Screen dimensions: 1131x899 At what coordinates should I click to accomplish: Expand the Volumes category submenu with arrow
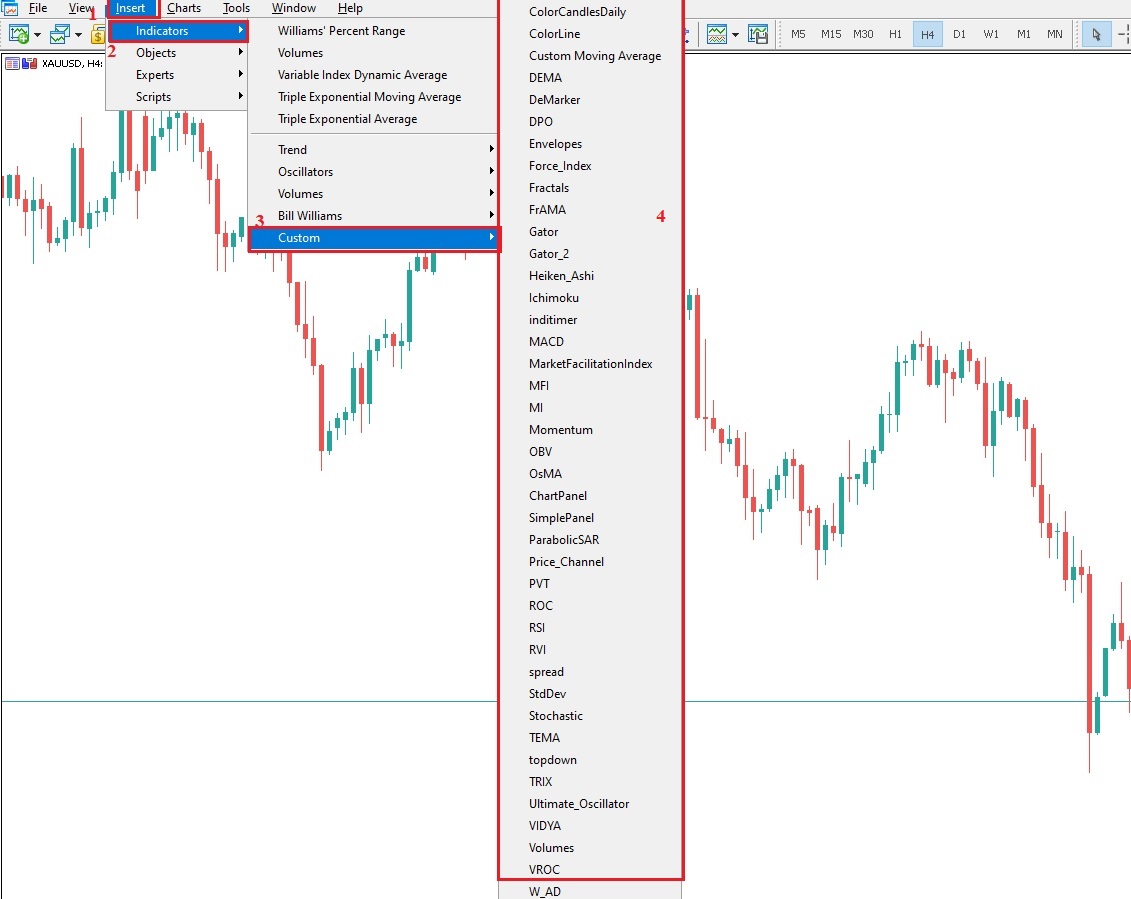click(374, 193)
